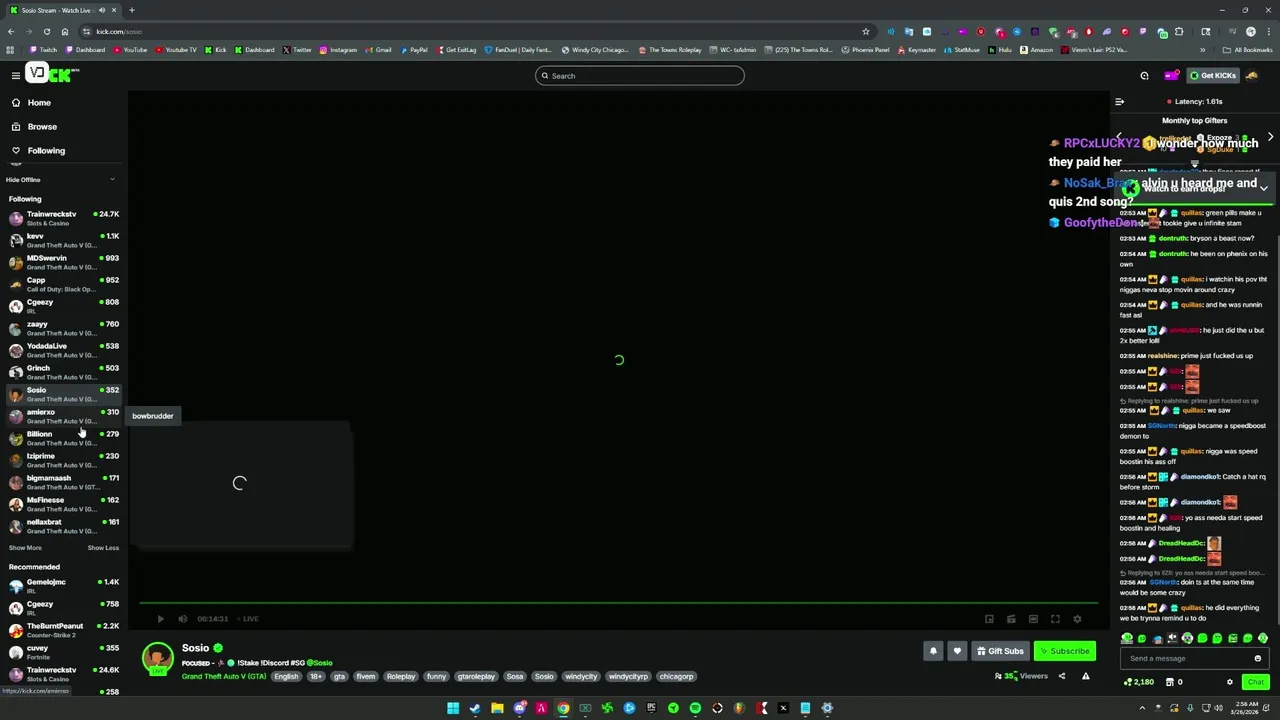Select Grinch channel in the following list
Screen dimensions: 1280x720
[x=63, y=371]
